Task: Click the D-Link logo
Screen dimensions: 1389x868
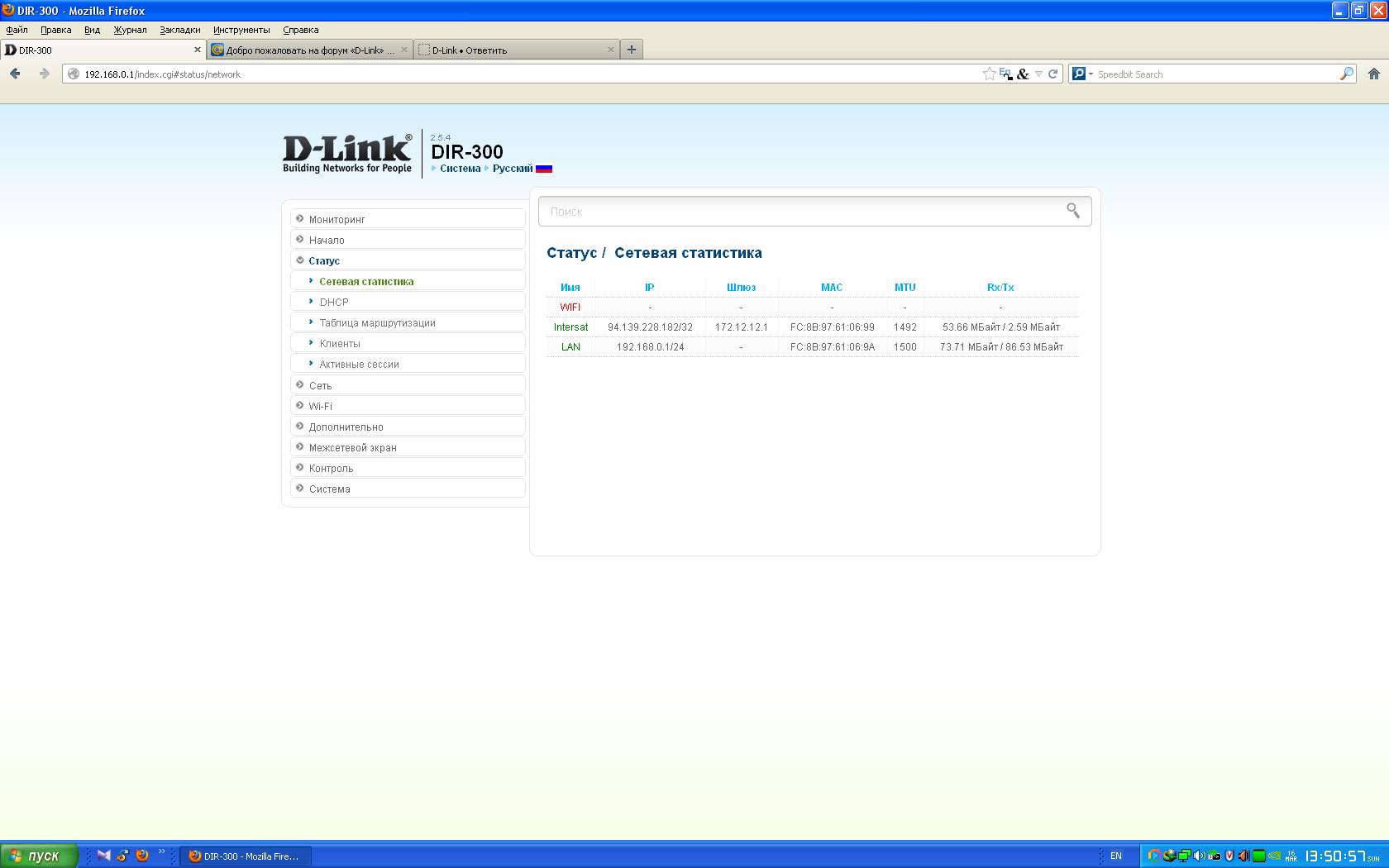Action: tap(347, 153)
